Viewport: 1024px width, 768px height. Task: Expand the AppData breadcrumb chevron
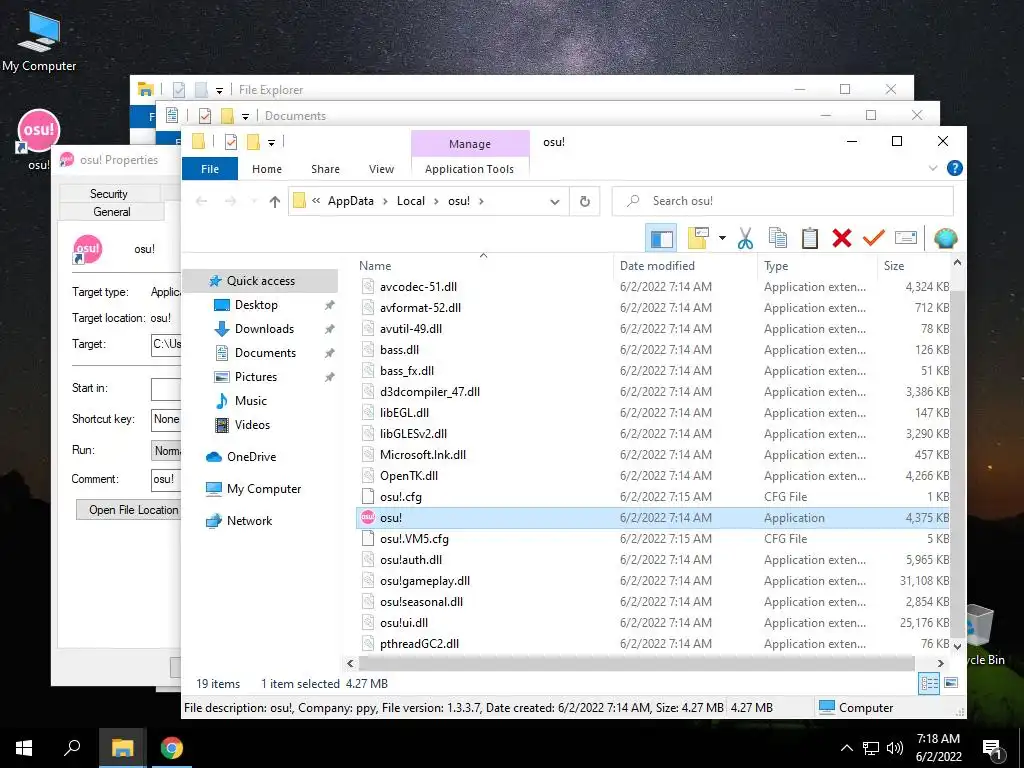point(385,201)
